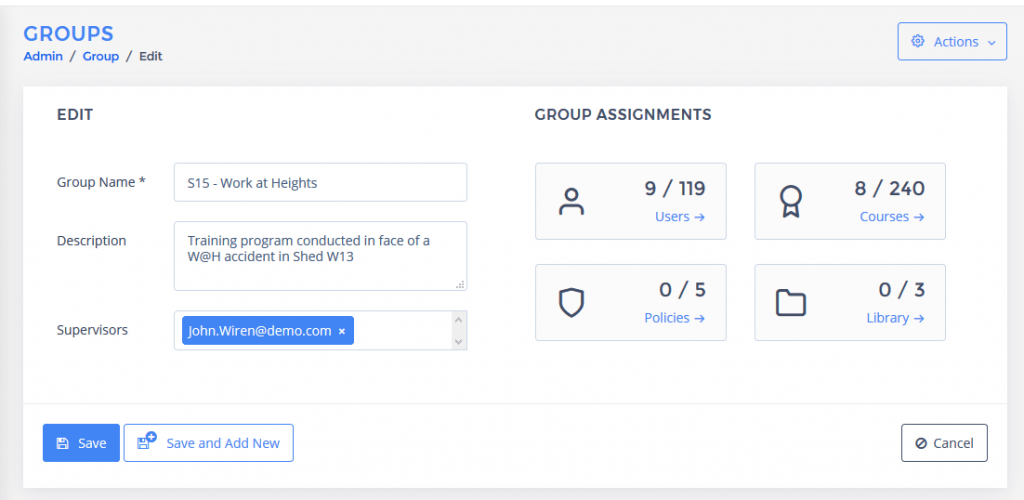Click the award ribbon icon in Courses card
1024x500 pixels.
tap(790, 202)
